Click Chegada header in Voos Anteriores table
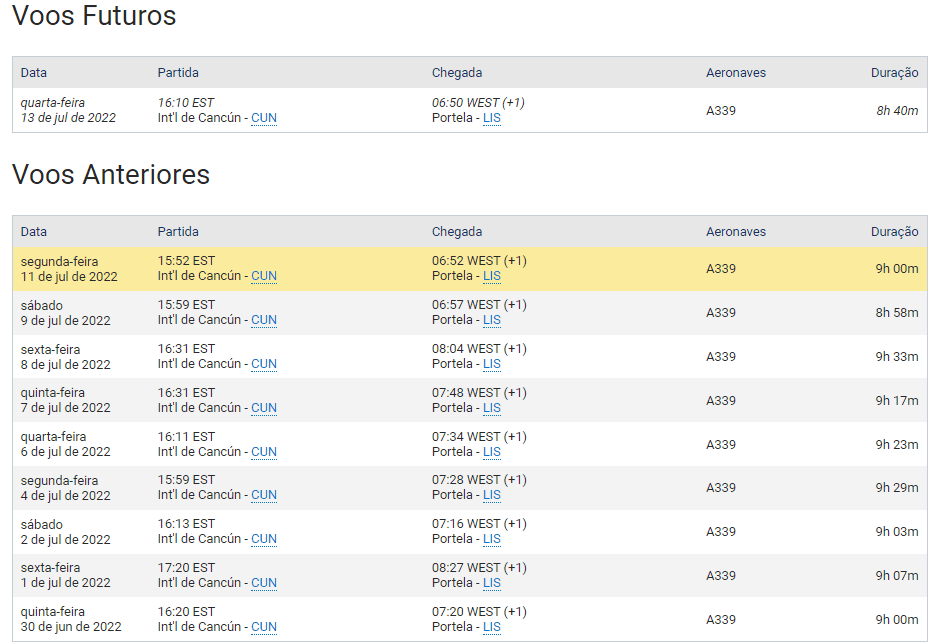This screenshot has height=644, width=932. 457,232
